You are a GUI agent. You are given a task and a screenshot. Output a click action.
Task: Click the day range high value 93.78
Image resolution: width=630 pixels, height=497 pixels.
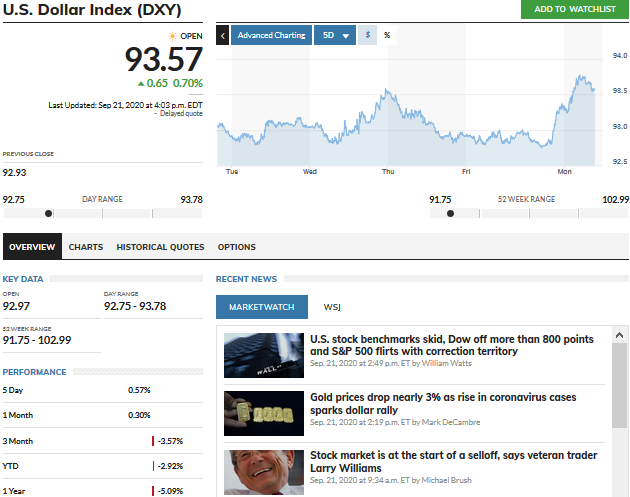[192, 200]
